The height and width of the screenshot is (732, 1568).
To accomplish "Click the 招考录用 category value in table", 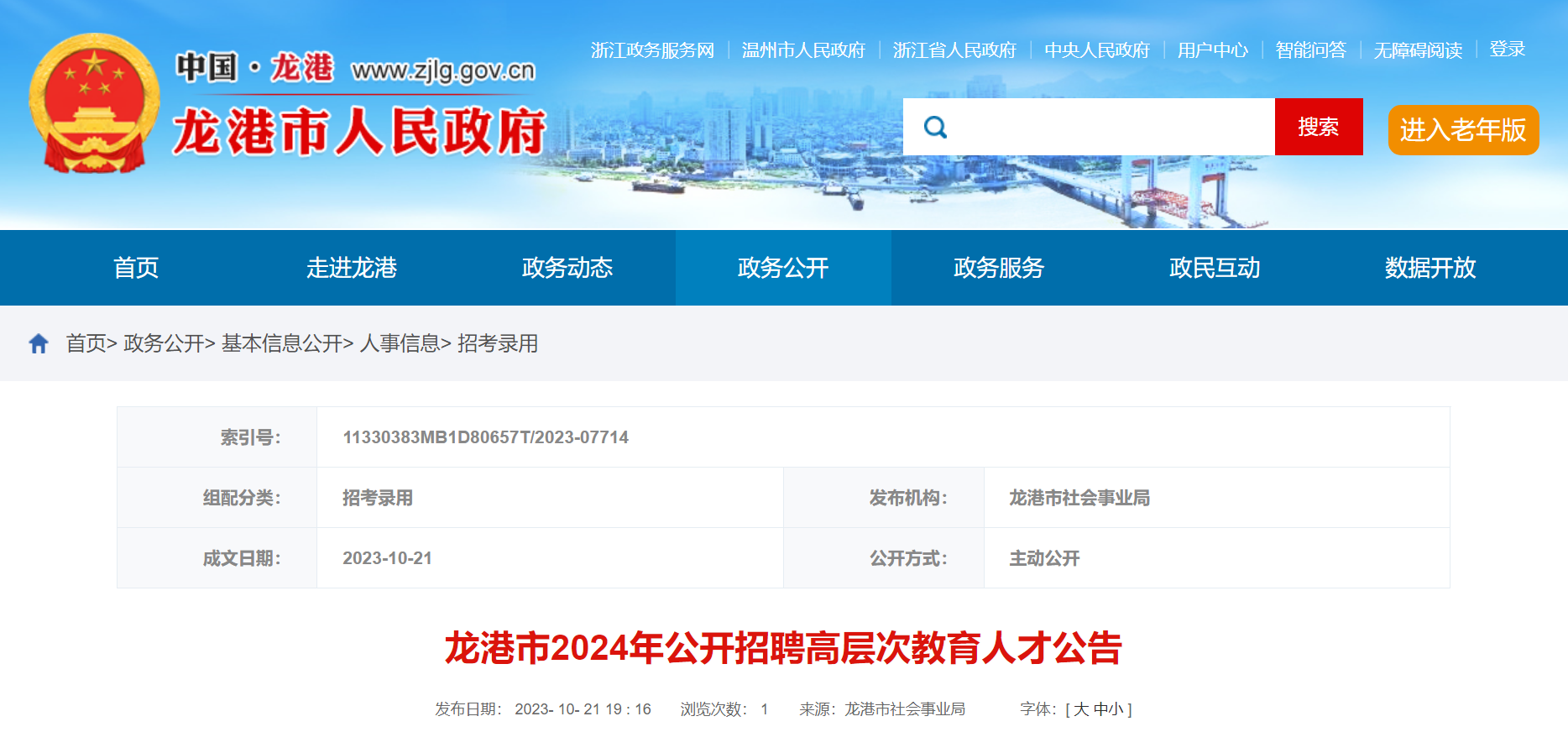I will tap(378, 498).
